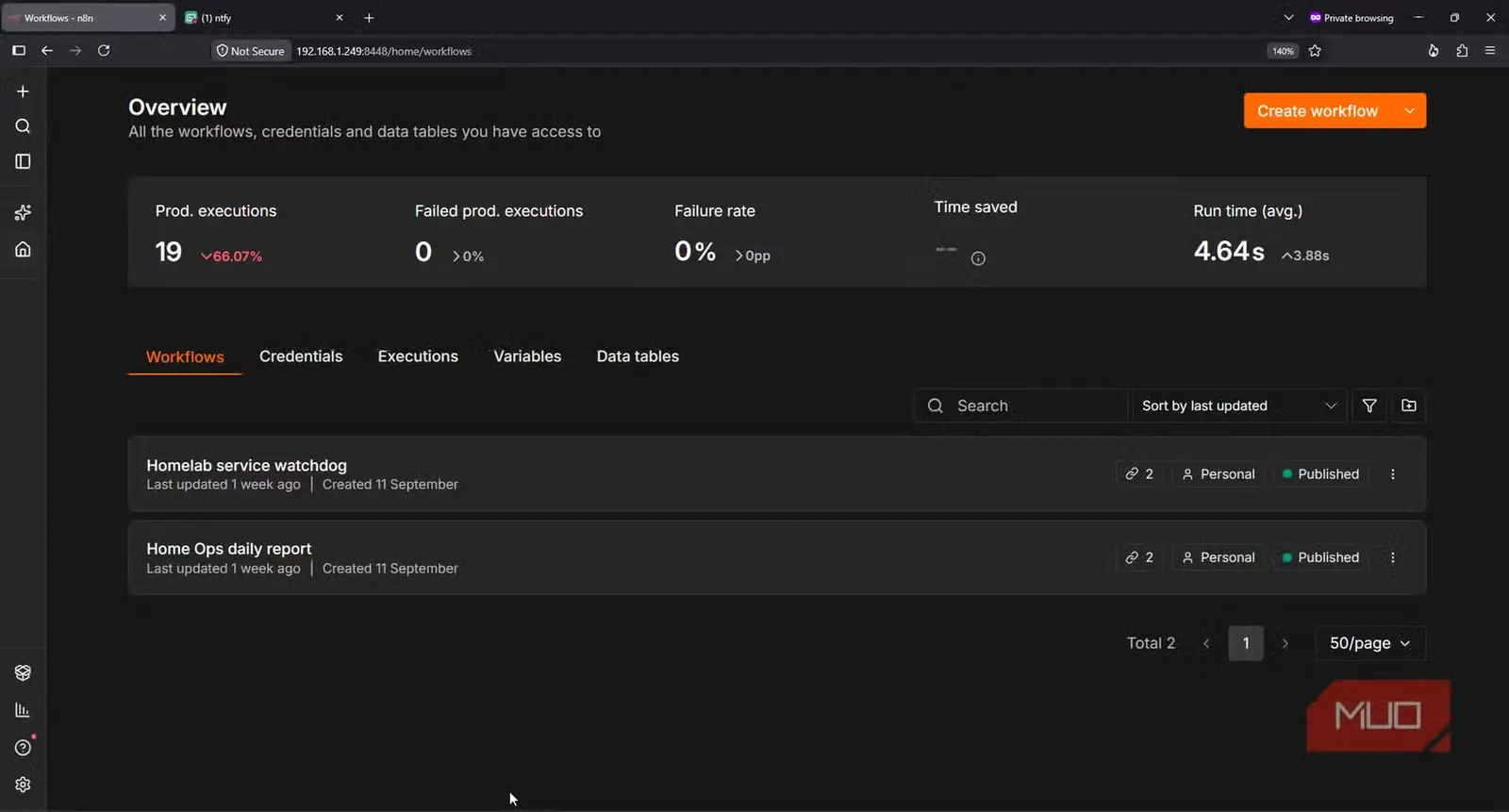Screen dimensions: 1509x812
Task: Open the search icon in left sidebar
Action: pos(23,126)
